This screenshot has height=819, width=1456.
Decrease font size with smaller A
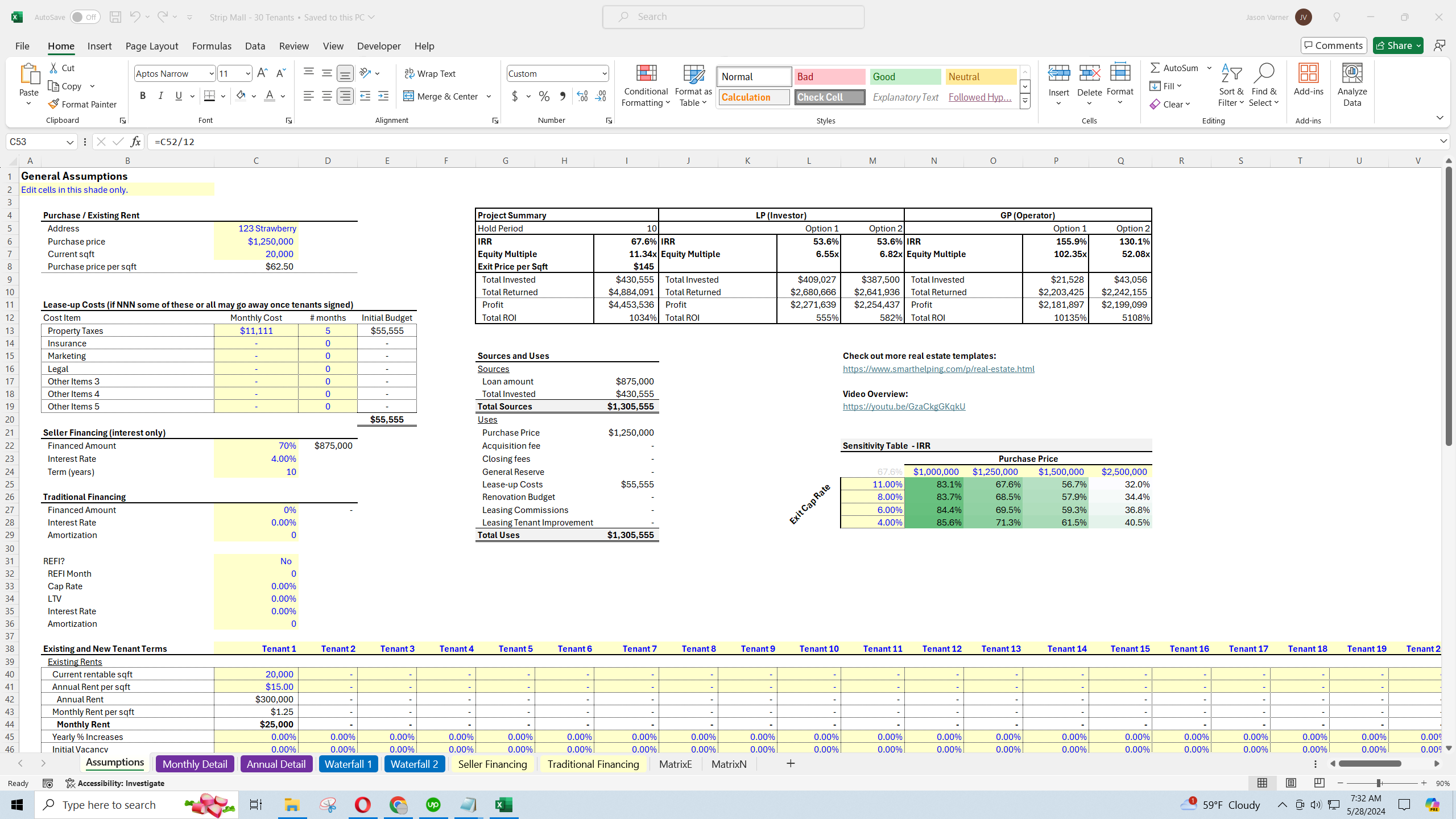[280, 73]
